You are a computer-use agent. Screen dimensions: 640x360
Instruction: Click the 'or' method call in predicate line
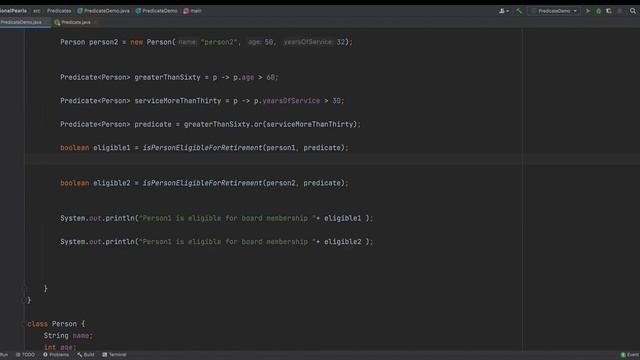point(258,124)
